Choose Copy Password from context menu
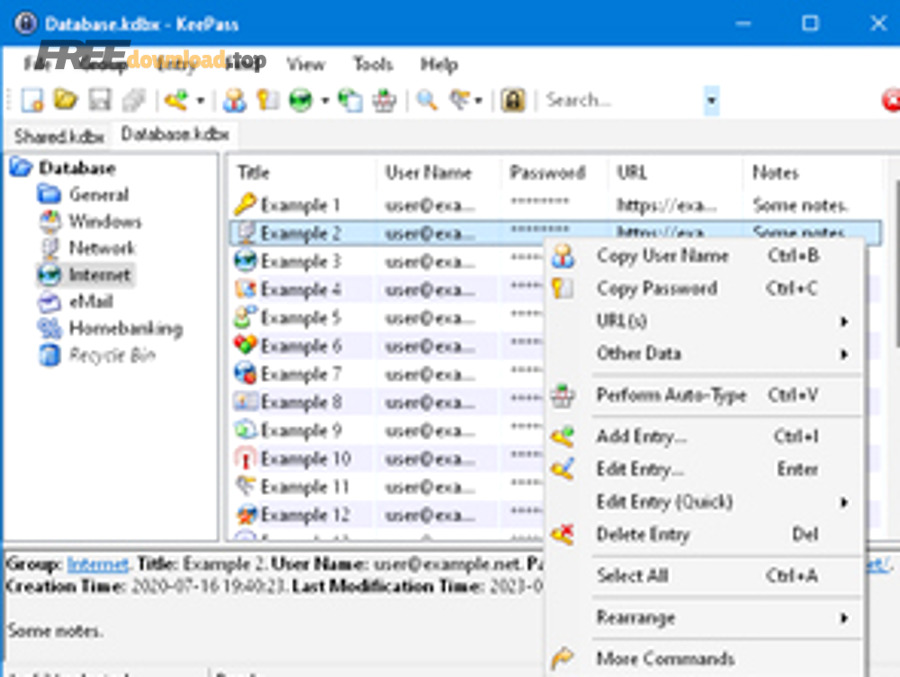This screenshot has width=900, height=677. [656, 288]
